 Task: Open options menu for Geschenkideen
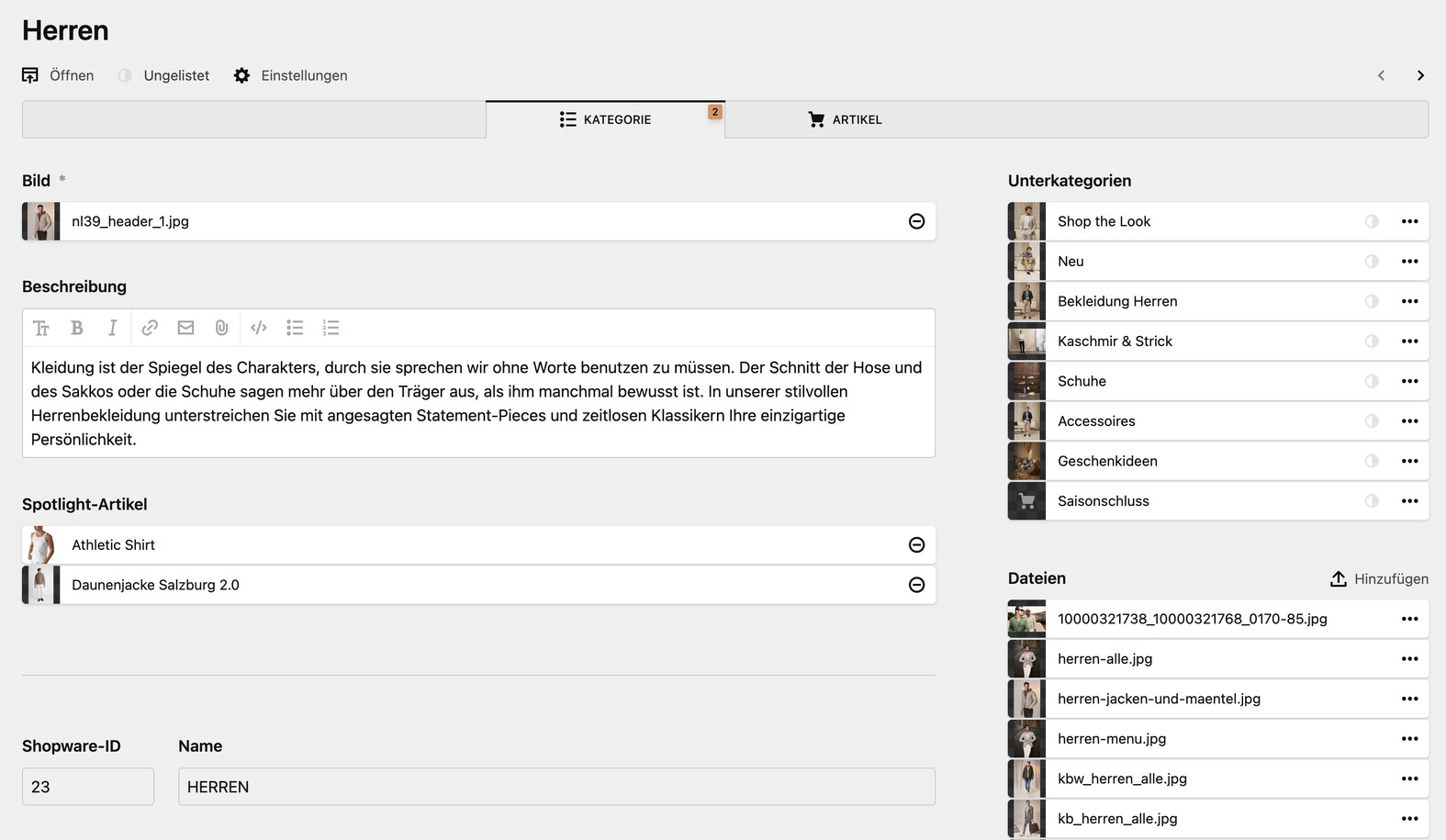[x=1409, y=461]
